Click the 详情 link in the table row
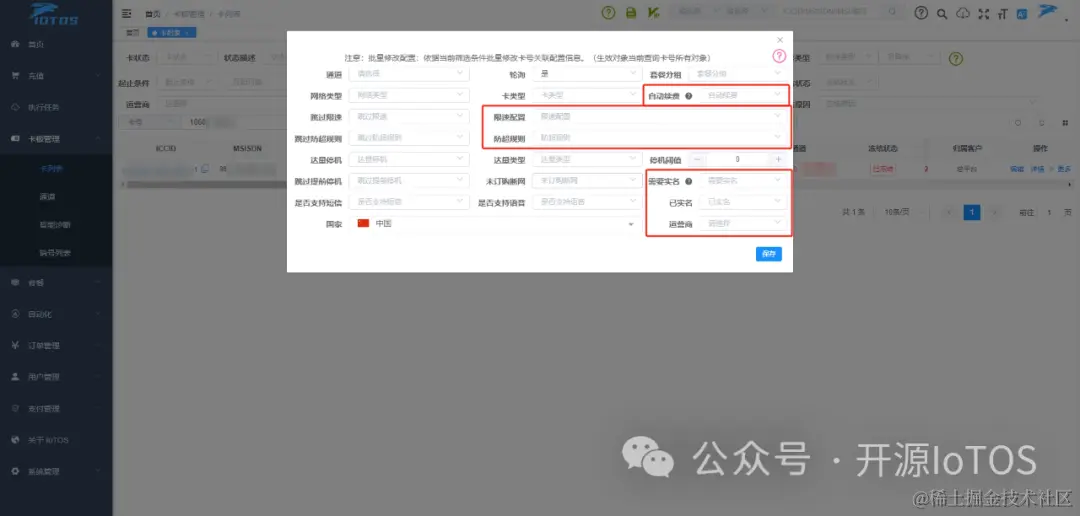The width and height of the screenshot is (1080, 516). click(1037, 169)
